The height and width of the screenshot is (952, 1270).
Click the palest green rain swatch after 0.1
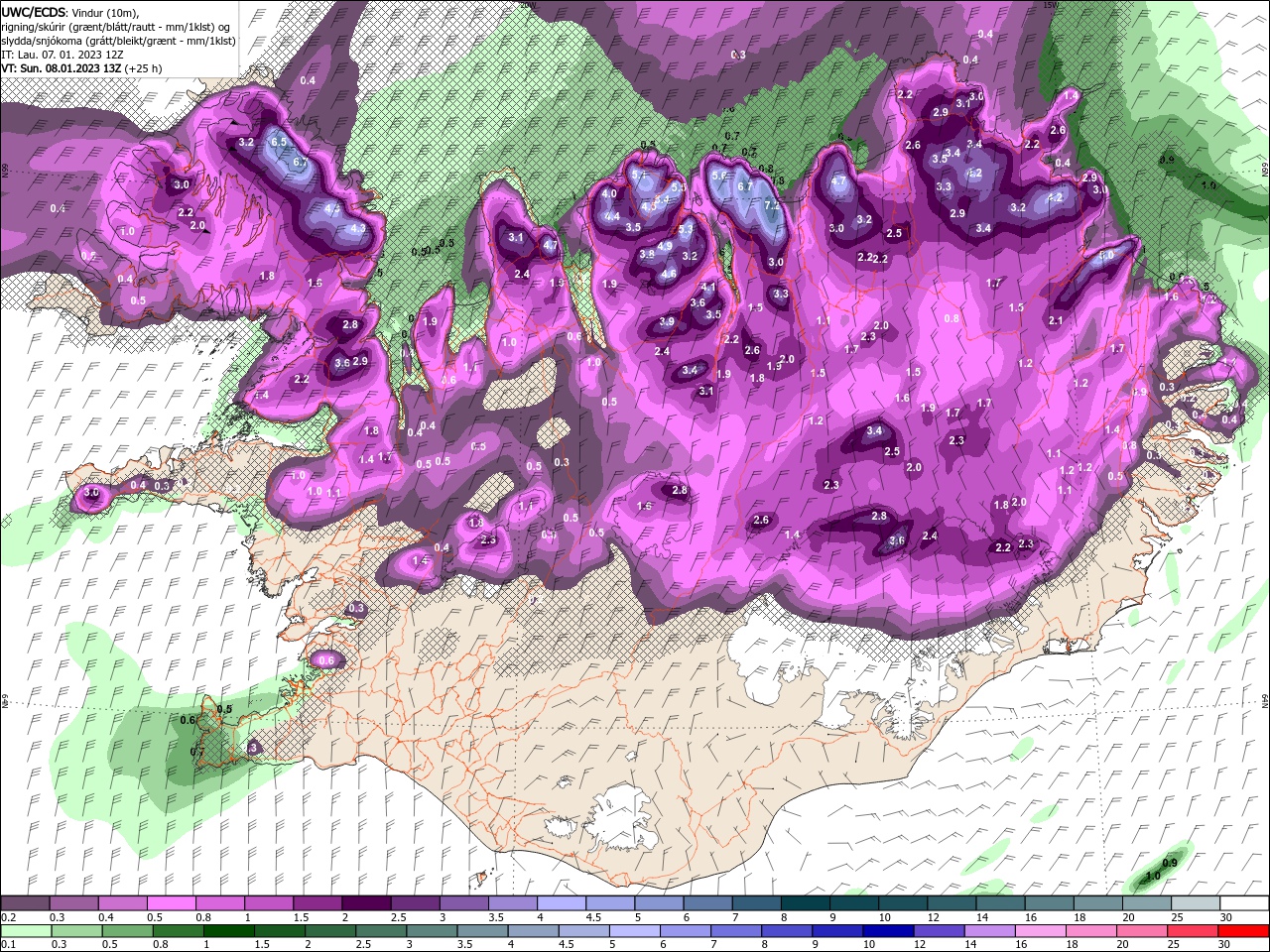[26, 931]
